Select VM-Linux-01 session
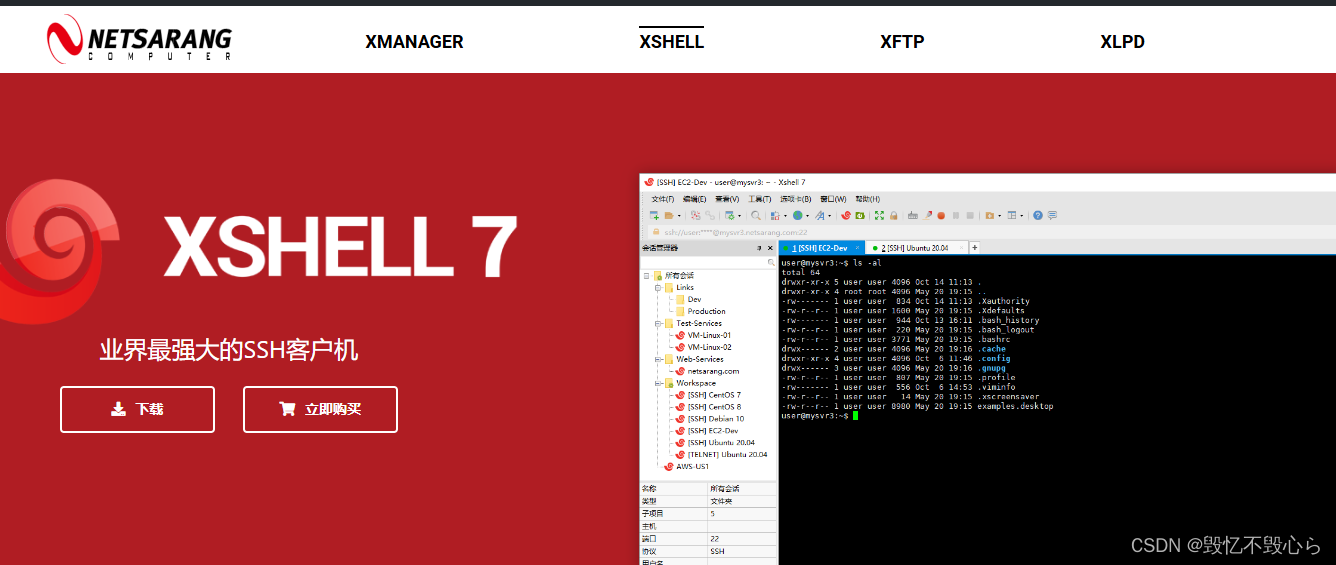The image size is (1336, 565). (x=709, y=335)
